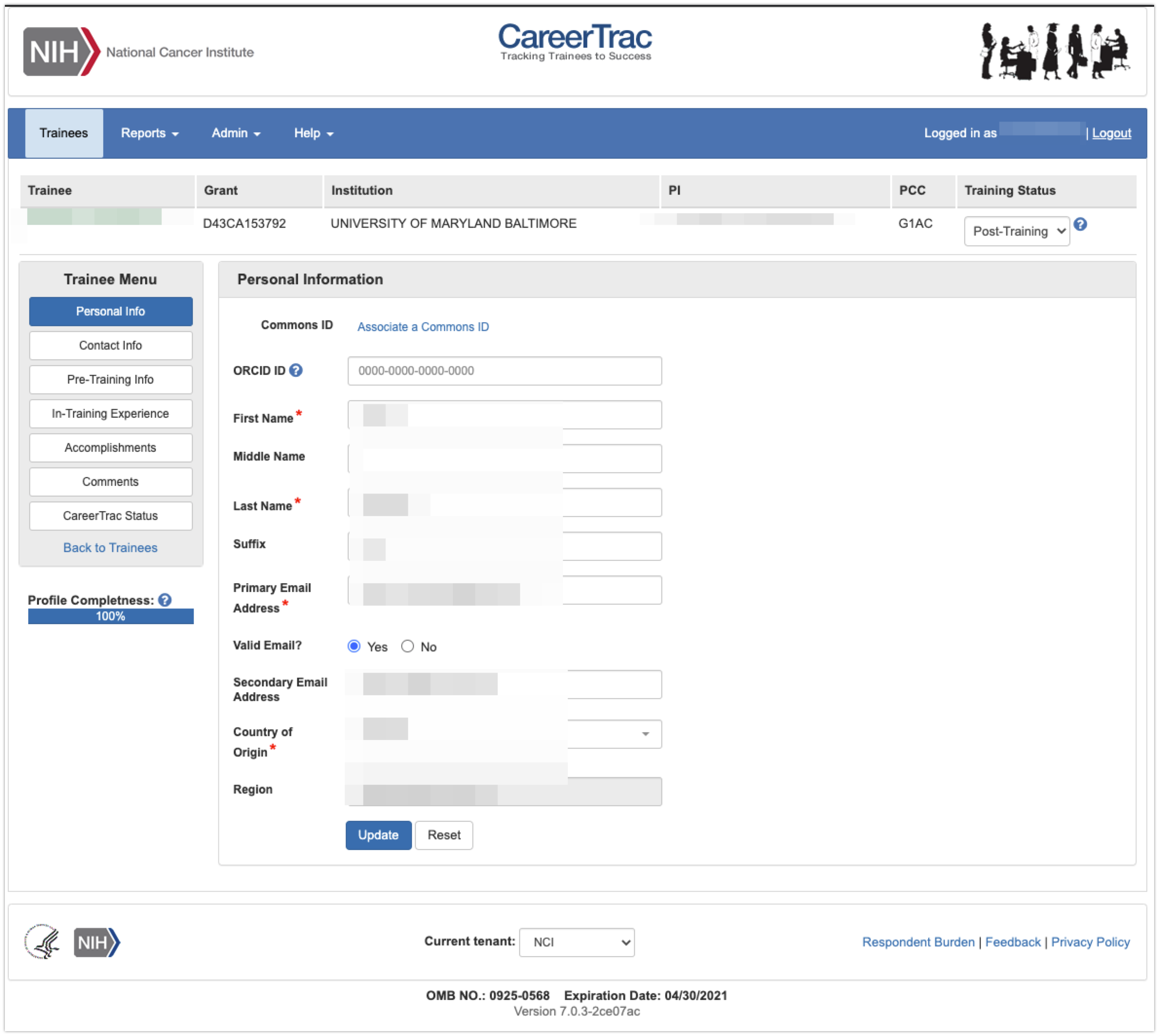Image resolution: width=1159 pixels, height=1036 pixels.
Task: Click the ORCID ID input field
Action: click(x=505, y=370)
